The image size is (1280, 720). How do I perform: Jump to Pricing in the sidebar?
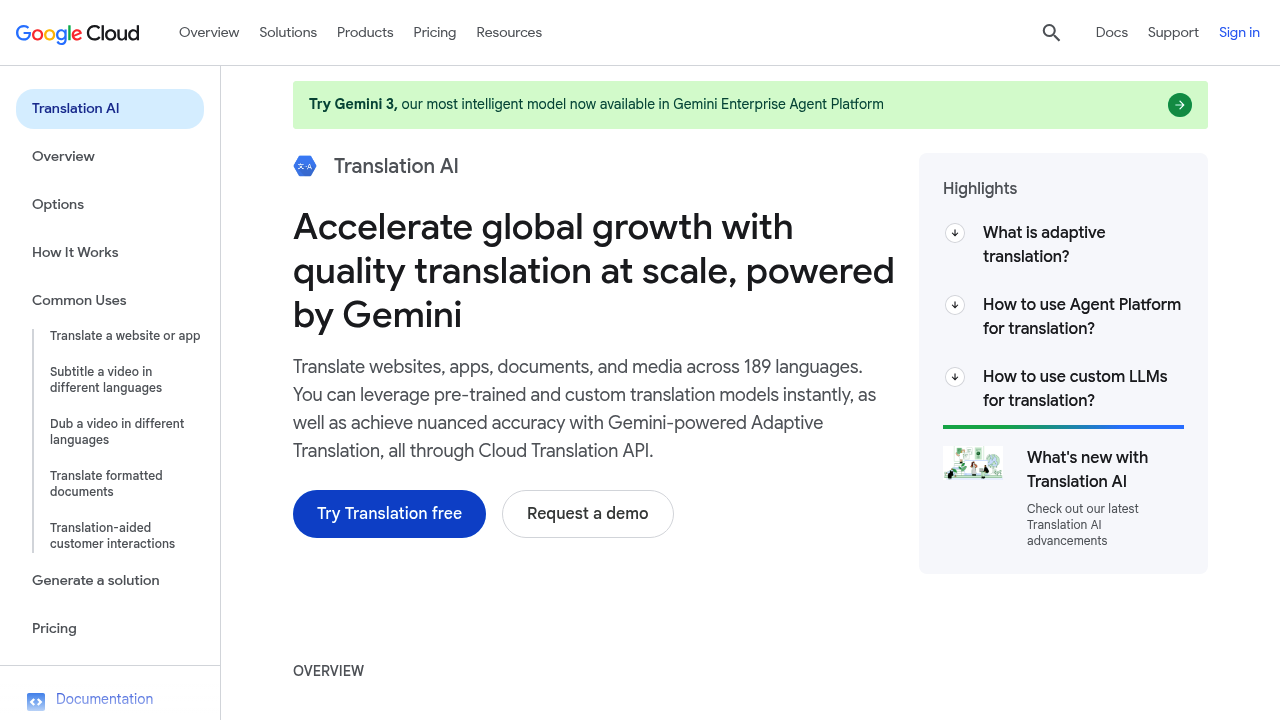54,629
